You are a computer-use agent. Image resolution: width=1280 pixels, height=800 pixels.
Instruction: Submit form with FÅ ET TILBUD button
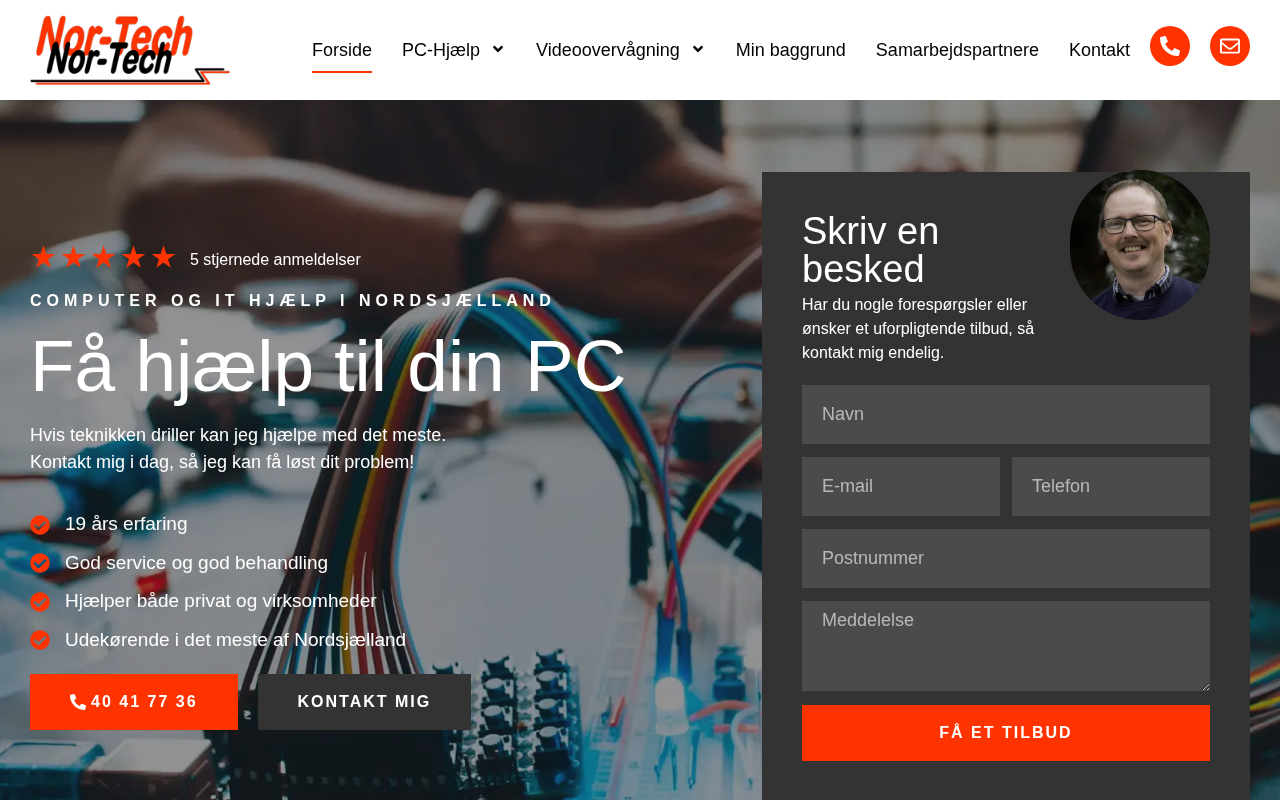(1006, 733)
